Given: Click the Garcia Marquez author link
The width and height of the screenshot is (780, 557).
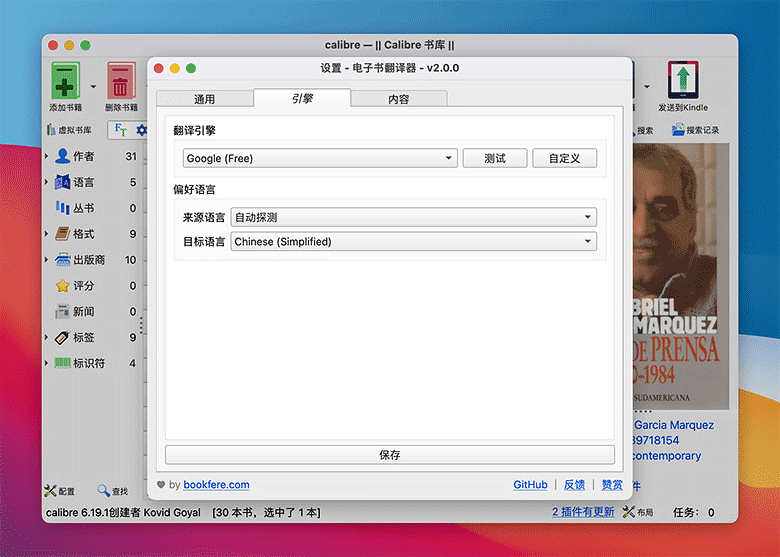Looking at the screenshot, I should click(x=674, y=425).
